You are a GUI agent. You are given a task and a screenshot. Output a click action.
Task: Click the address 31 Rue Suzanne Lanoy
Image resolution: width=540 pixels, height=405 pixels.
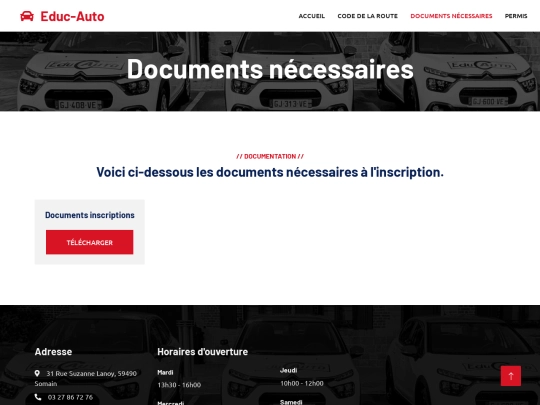click(86, 378)
